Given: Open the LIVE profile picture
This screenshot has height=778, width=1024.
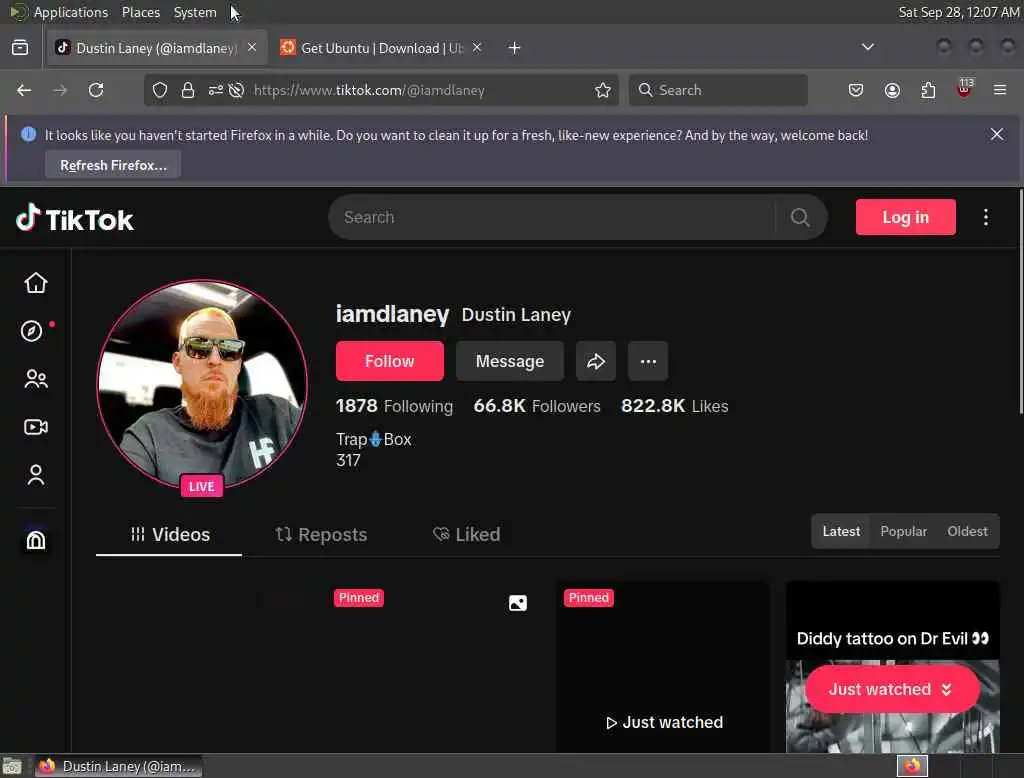Looking at the screenshot, I should pyautogui.click(x=202, y=385).
